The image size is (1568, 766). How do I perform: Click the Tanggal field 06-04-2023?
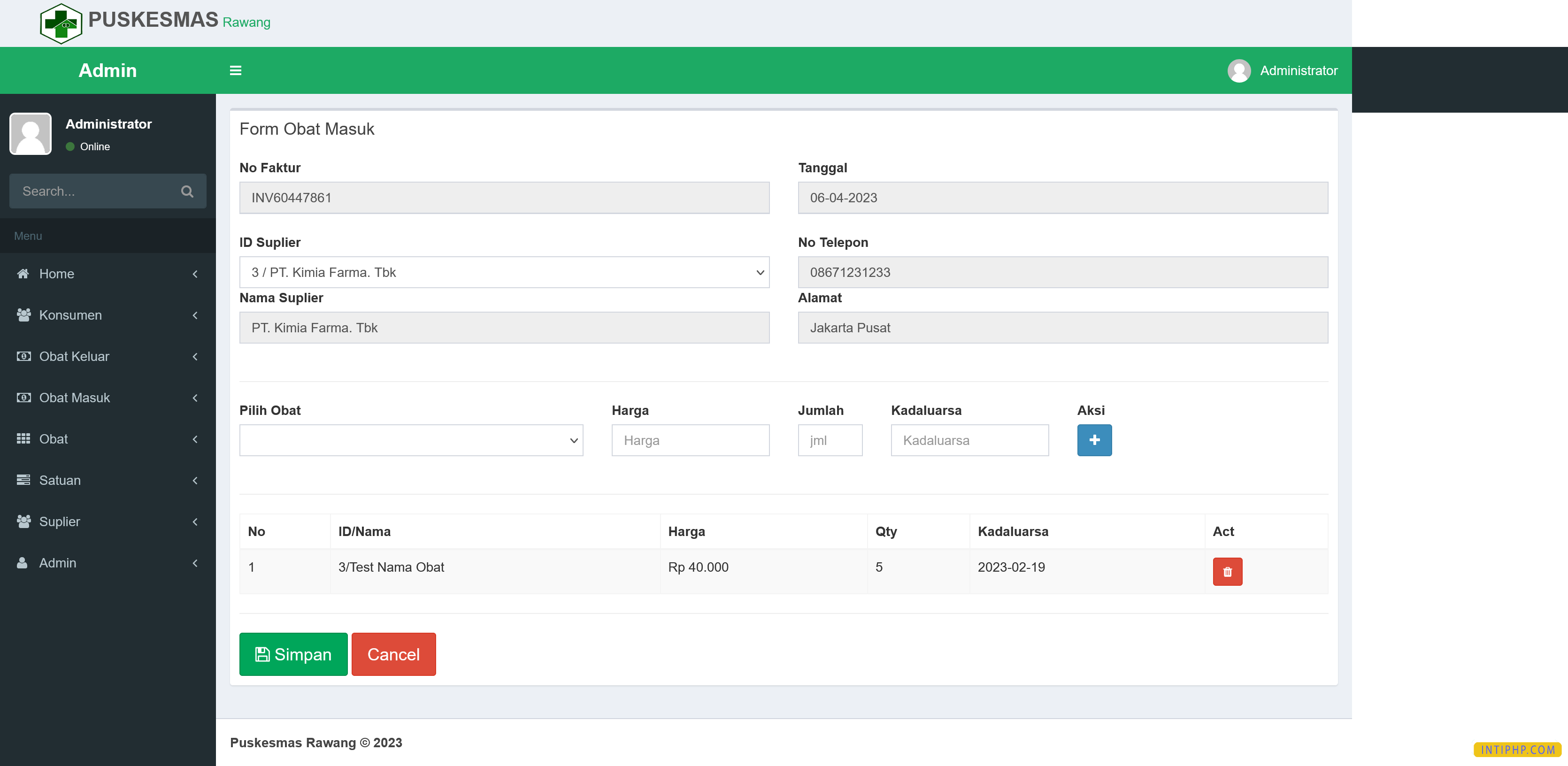[1063, 198]
